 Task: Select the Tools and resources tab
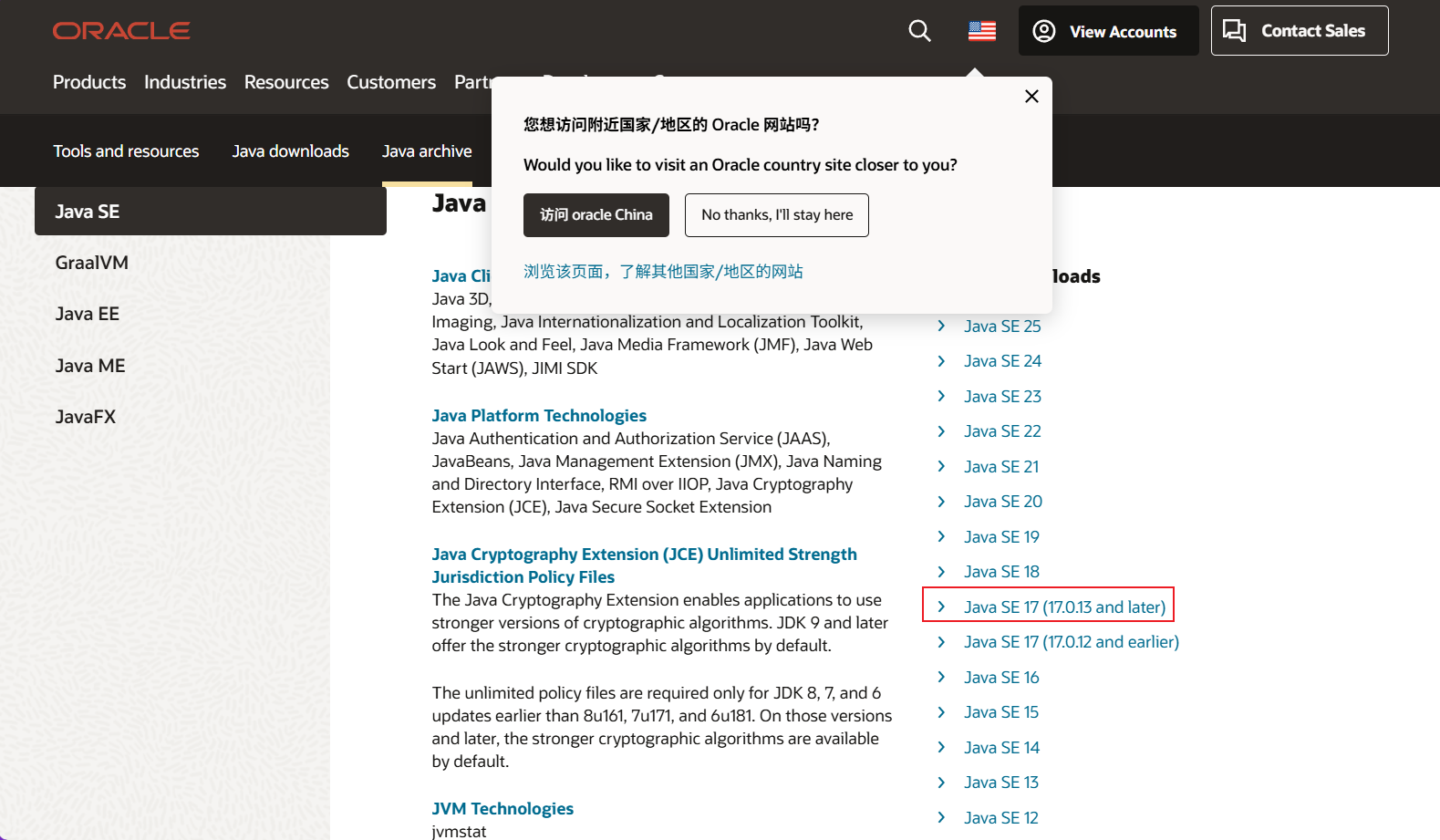click(x=126, y=151)
